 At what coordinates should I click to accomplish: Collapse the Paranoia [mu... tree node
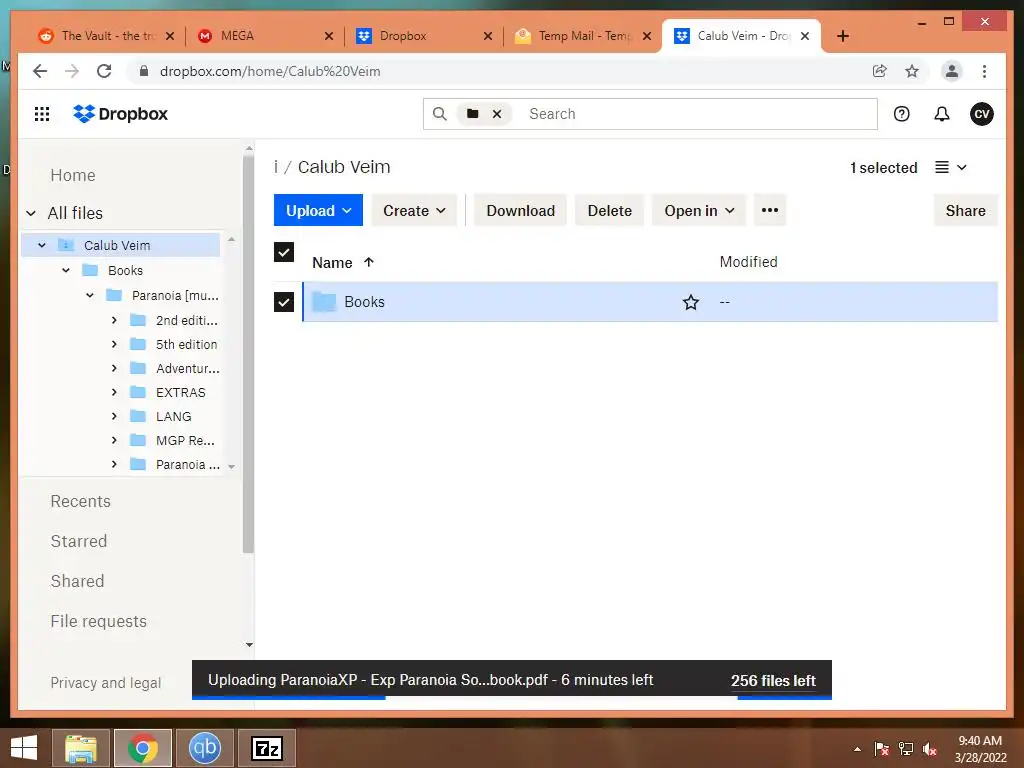click(x=90, y=295)
